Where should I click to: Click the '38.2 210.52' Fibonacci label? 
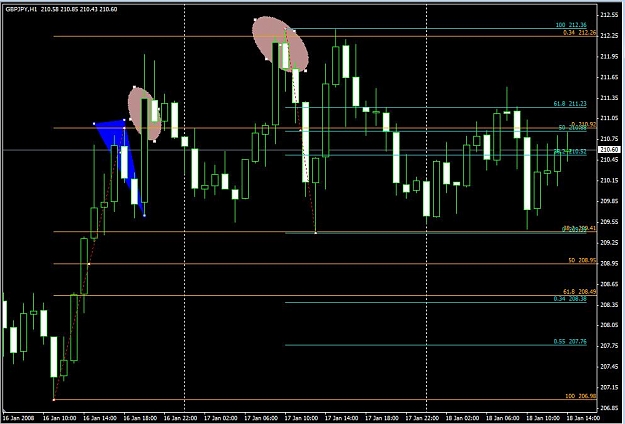point(570,152)
